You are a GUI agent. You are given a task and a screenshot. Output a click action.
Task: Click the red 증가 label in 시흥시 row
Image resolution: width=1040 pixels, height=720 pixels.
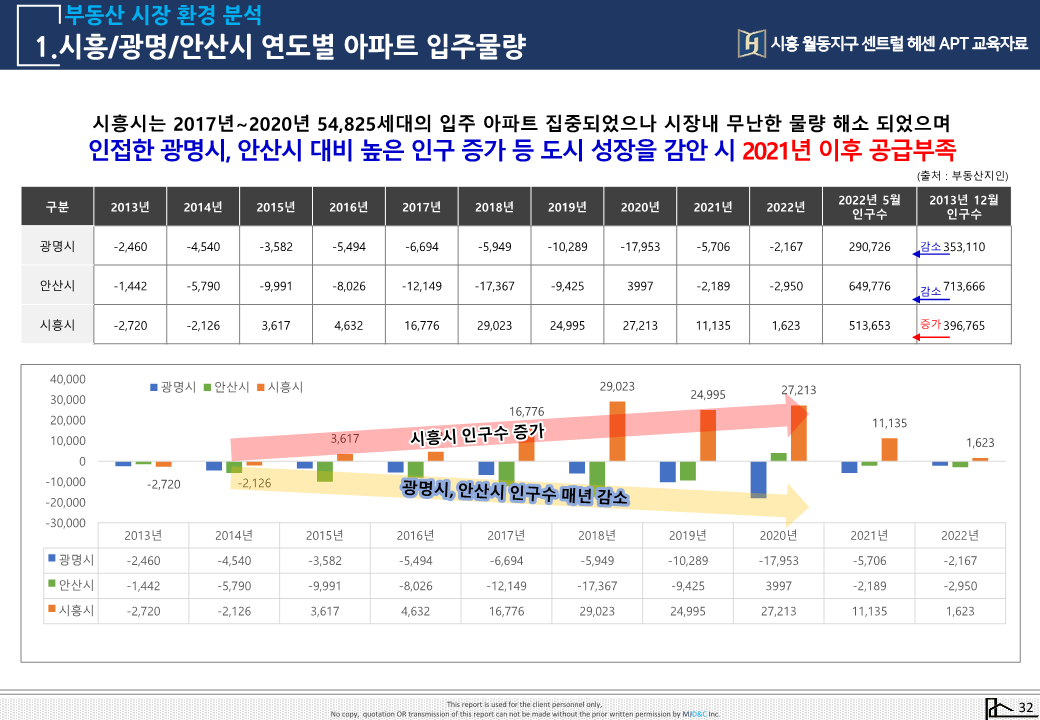(x=930, y=324)
